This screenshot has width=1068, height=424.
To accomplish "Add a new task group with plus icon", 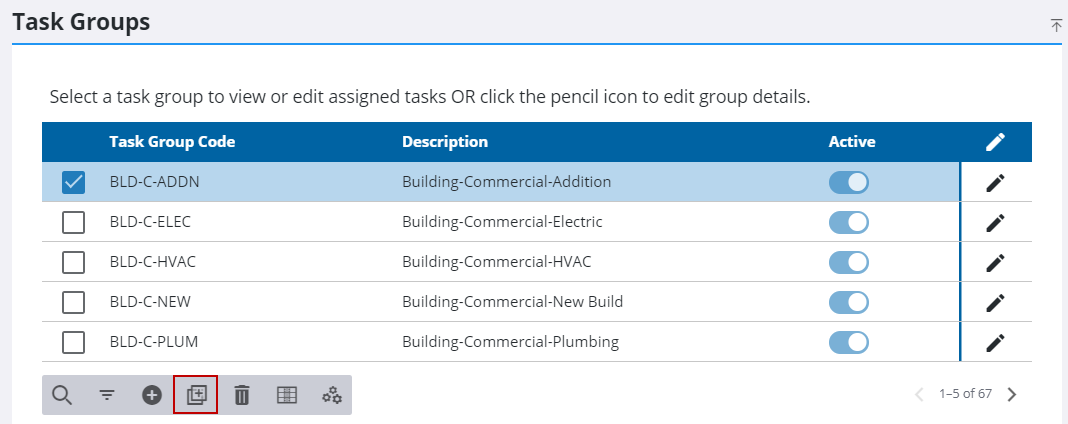I will click(152, 395).
